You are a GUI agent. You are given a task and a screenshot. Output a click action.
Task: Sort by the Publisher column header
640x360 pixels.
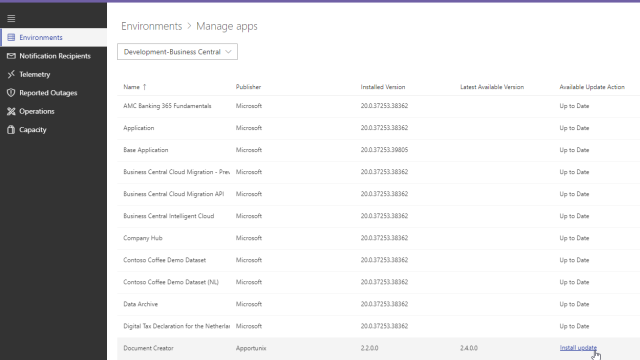pos(248,87)
